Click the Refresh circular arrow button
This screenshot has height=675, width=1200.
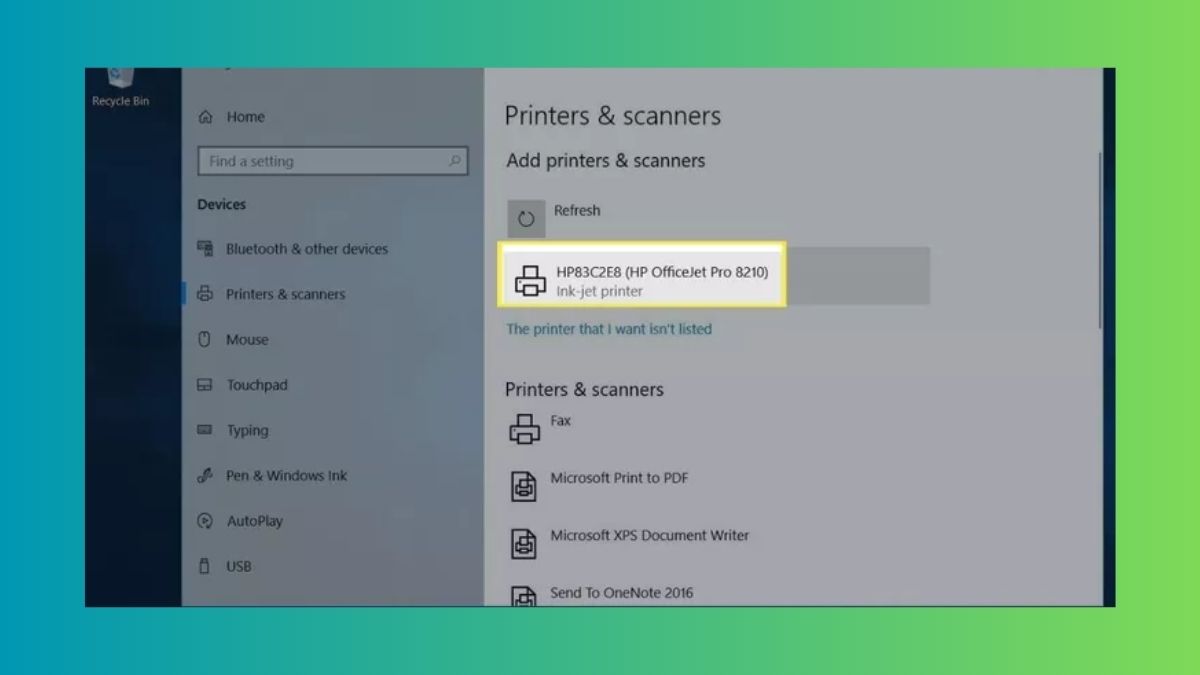526,219
